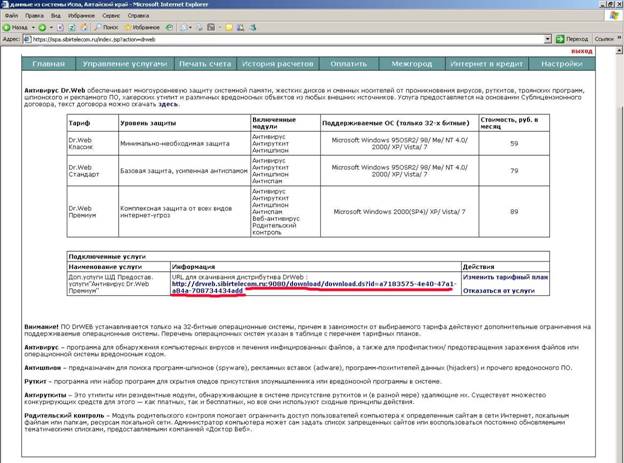Screen dimensions: 624x463
Task: Open the Файл menu
Action: point(11,16)
